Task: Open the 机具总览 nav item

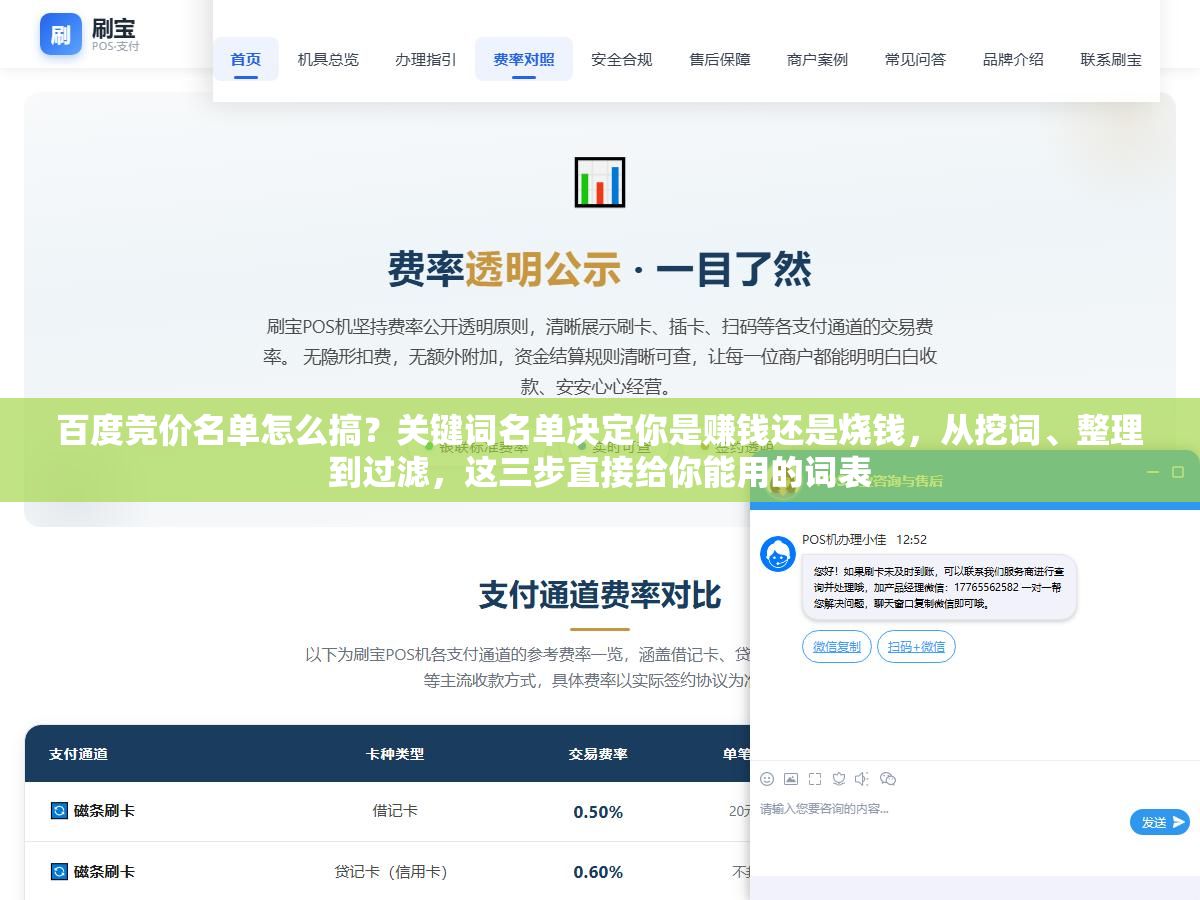Action: tap(328, 59)
